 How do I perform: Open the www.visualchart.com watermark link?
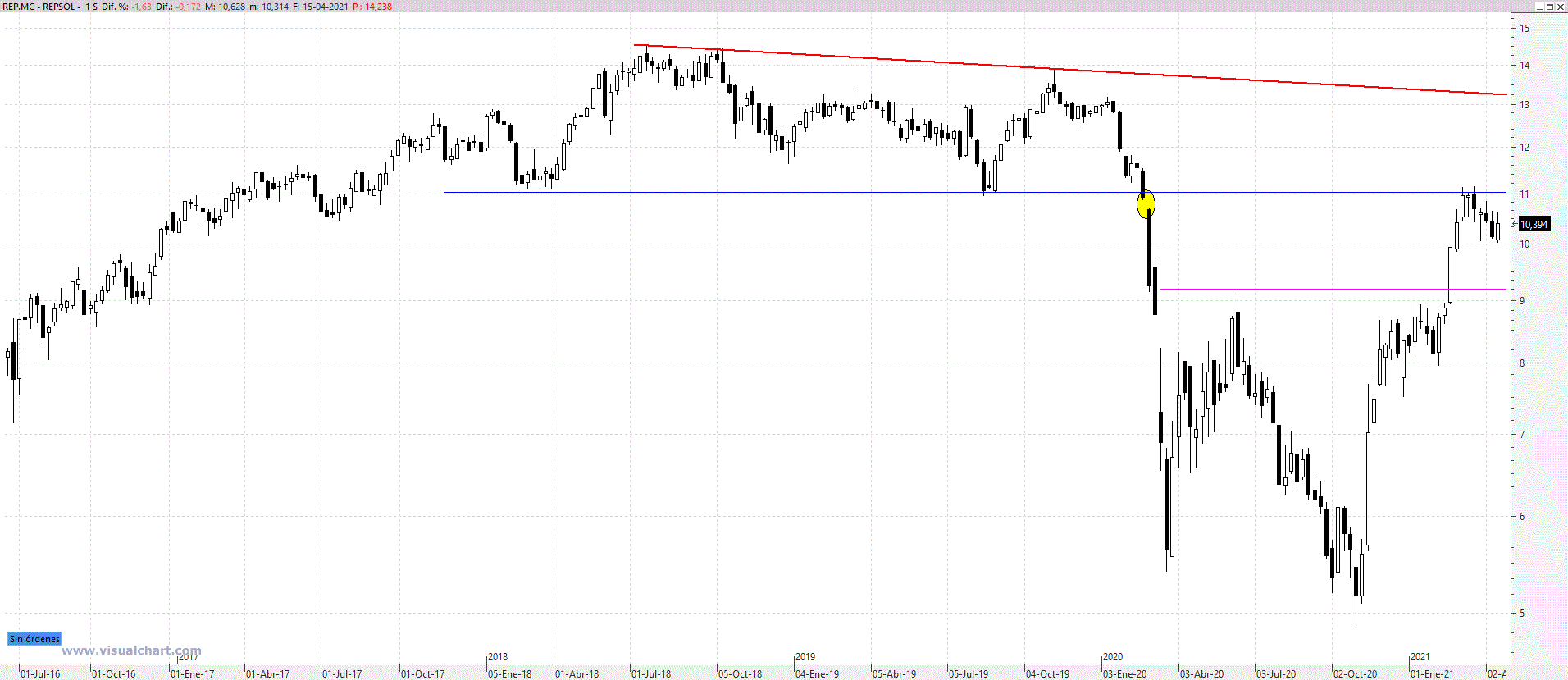pos(131,650)
